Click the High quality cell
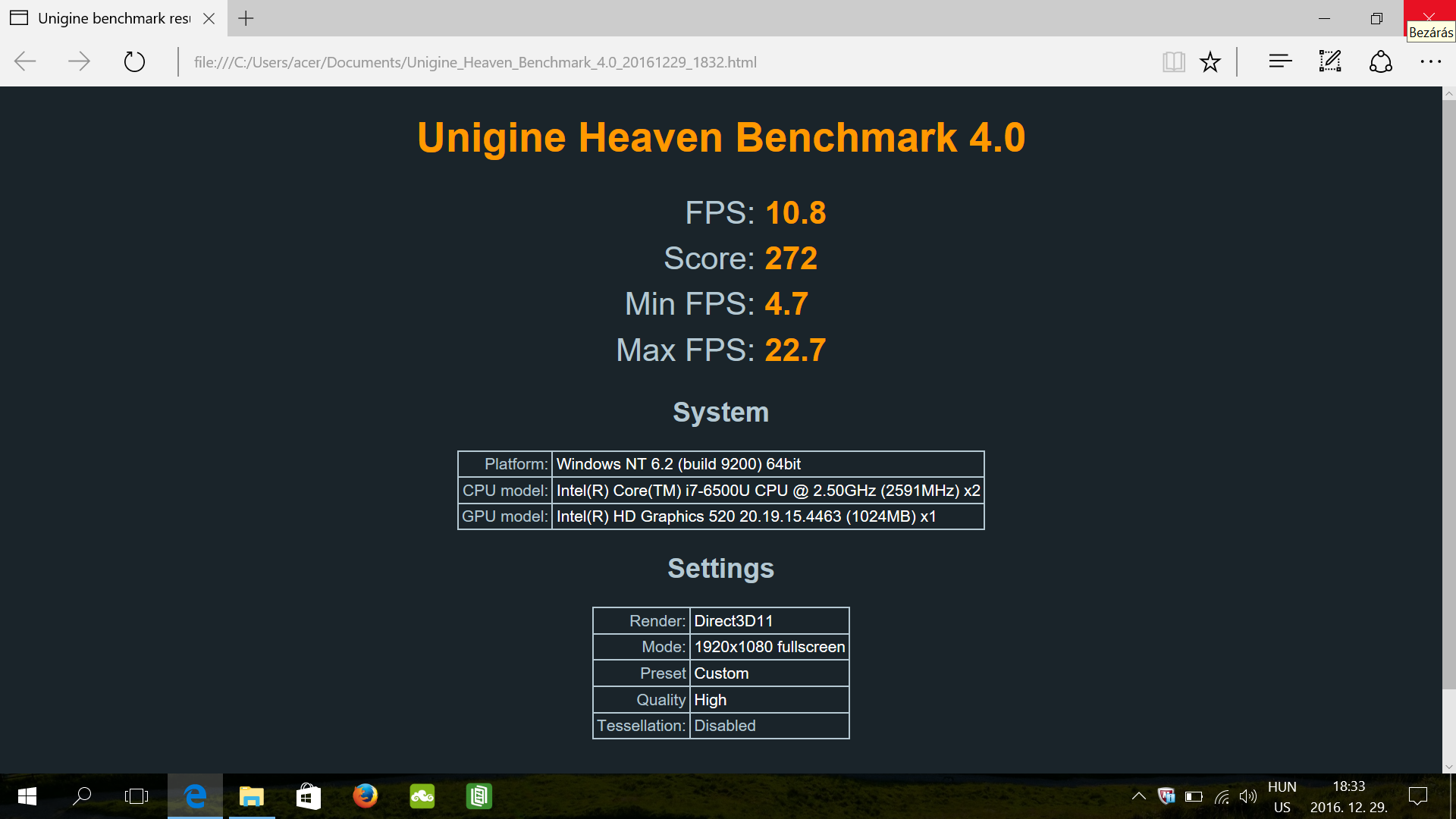 click(770, 700)
